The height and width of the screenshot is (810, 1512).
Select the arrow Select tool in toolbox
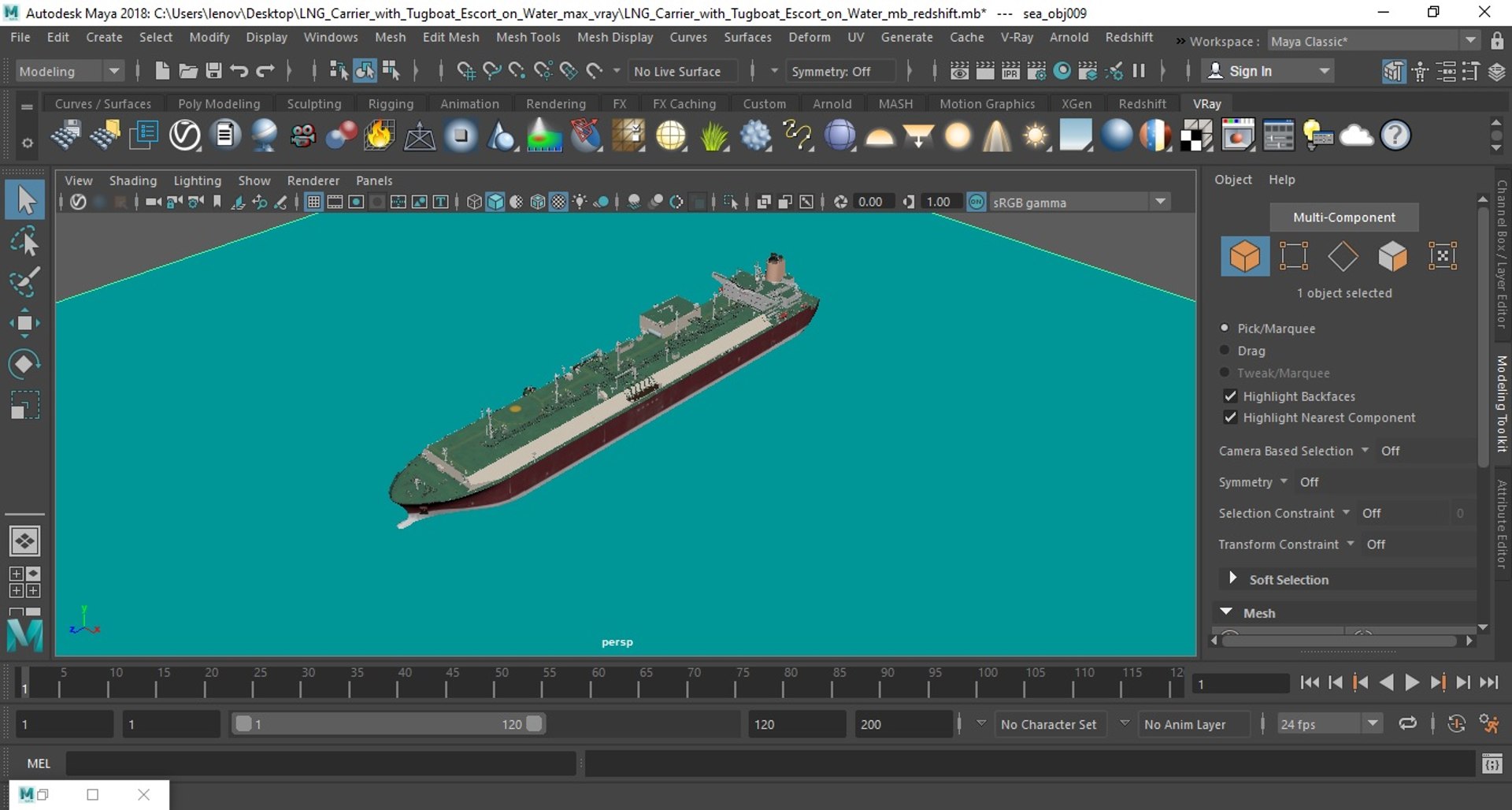click(25, 200)
